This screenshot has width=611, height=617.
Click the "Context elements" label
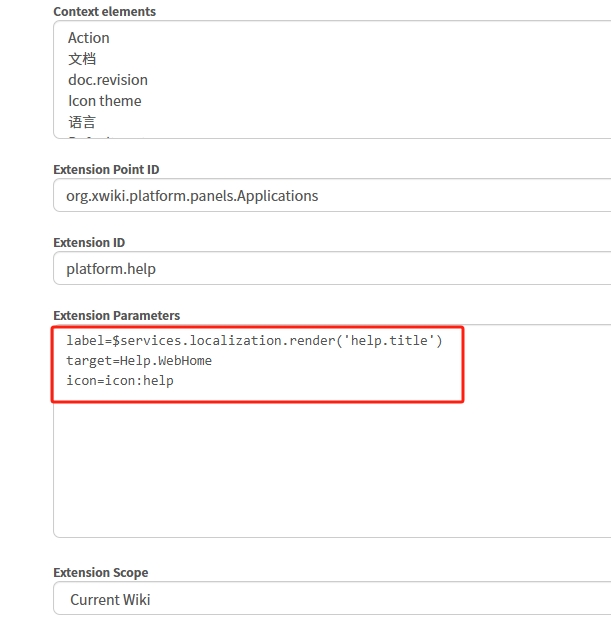pyautogui.click(x=104, y=12)
